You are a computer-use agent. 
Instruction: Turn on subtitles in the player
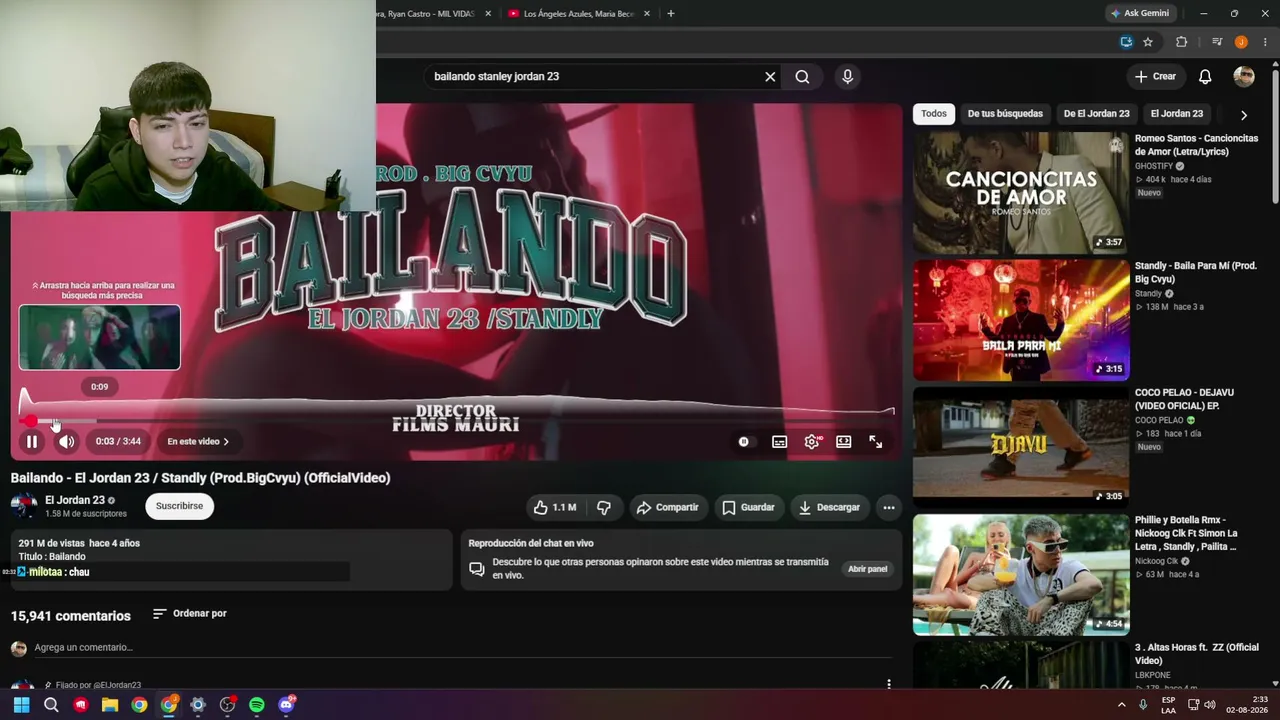779,441
